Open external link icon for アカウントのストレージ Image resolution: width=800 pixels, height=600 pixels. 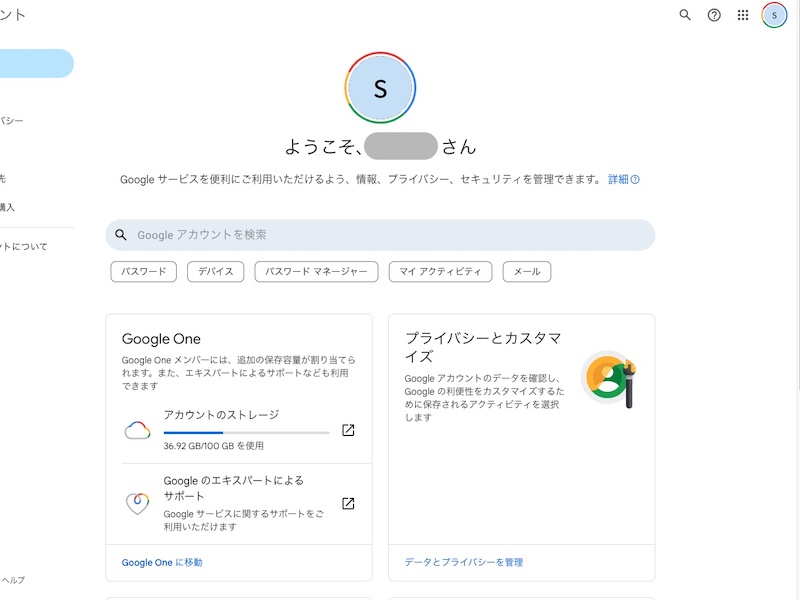348,430
